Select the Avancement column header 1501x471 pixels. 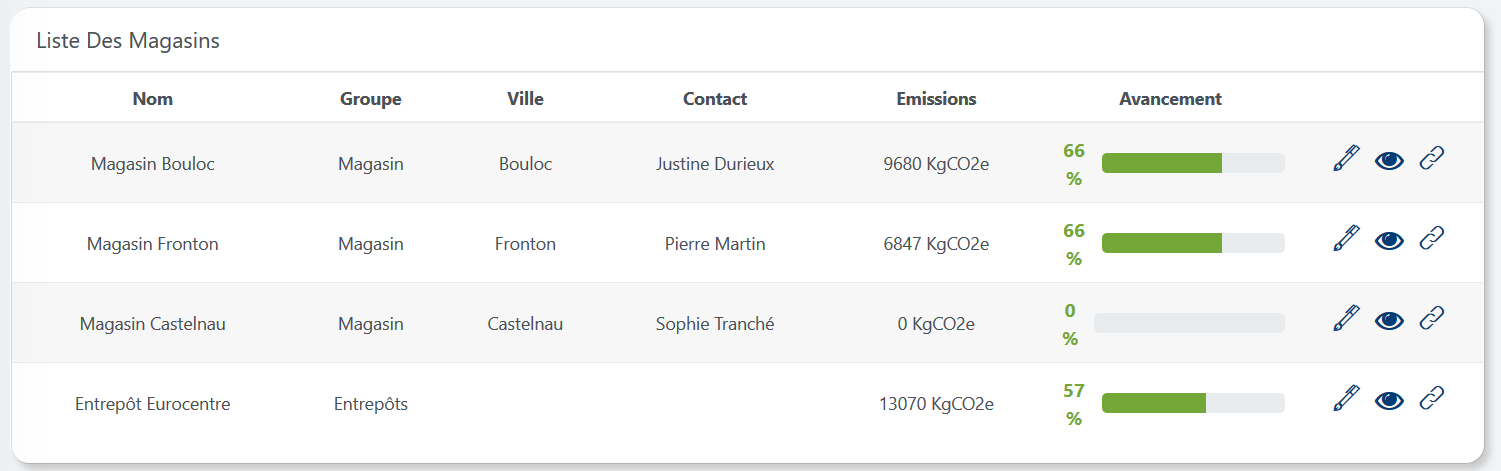(1170, 99)
